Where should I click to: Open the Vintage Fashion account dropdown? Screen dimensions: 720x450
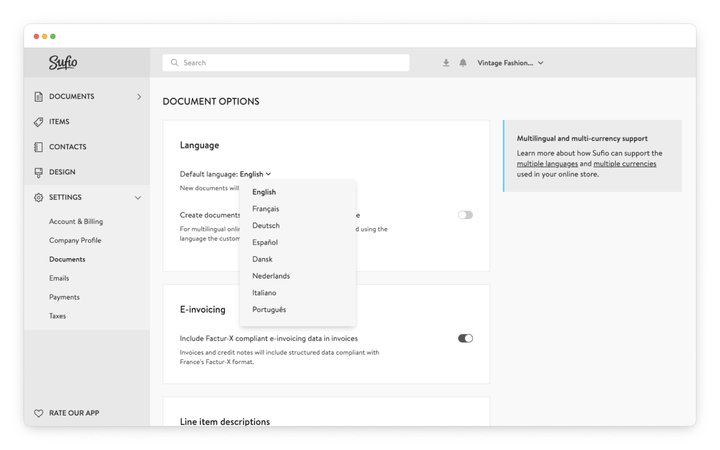(510, 63)
